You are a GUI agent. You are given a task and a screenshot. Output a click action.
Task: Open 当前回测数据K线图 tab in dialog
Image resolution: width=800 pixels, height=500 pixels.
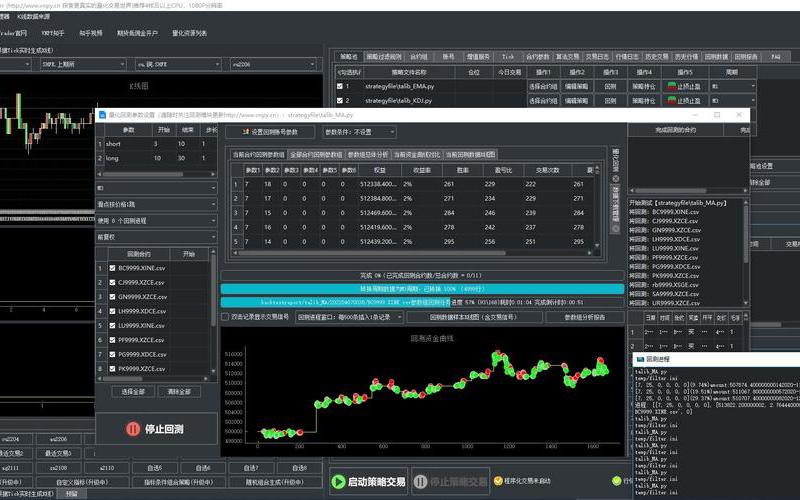coord(470,155)
